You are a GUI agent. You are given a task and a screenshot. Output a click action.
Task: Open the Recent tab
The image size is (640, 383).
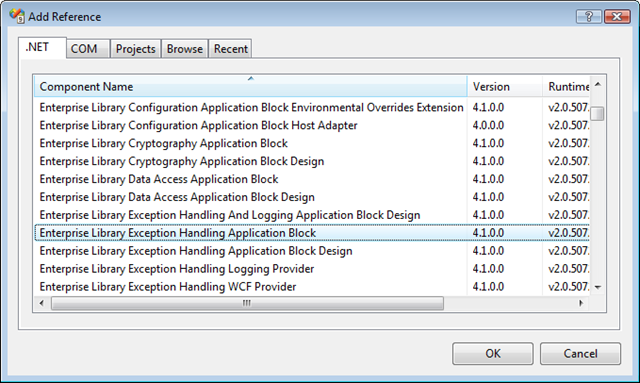pos(231,49)
